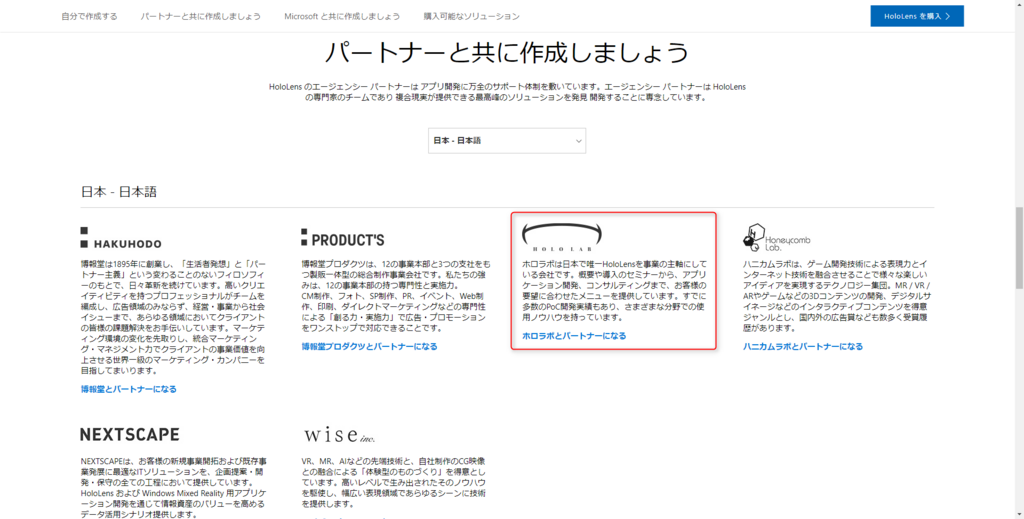This screenshot has width=1024, height=519.
Task: Click the HOLO LAB logo
Action: click(x=562, y=238)
